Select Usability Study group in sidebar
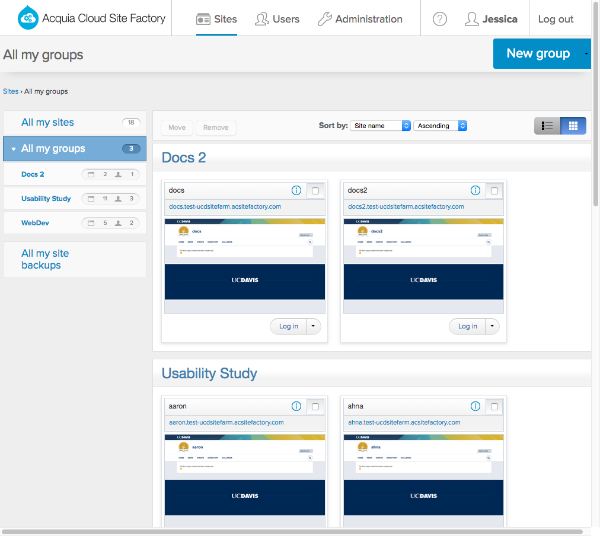 [46, 198]
